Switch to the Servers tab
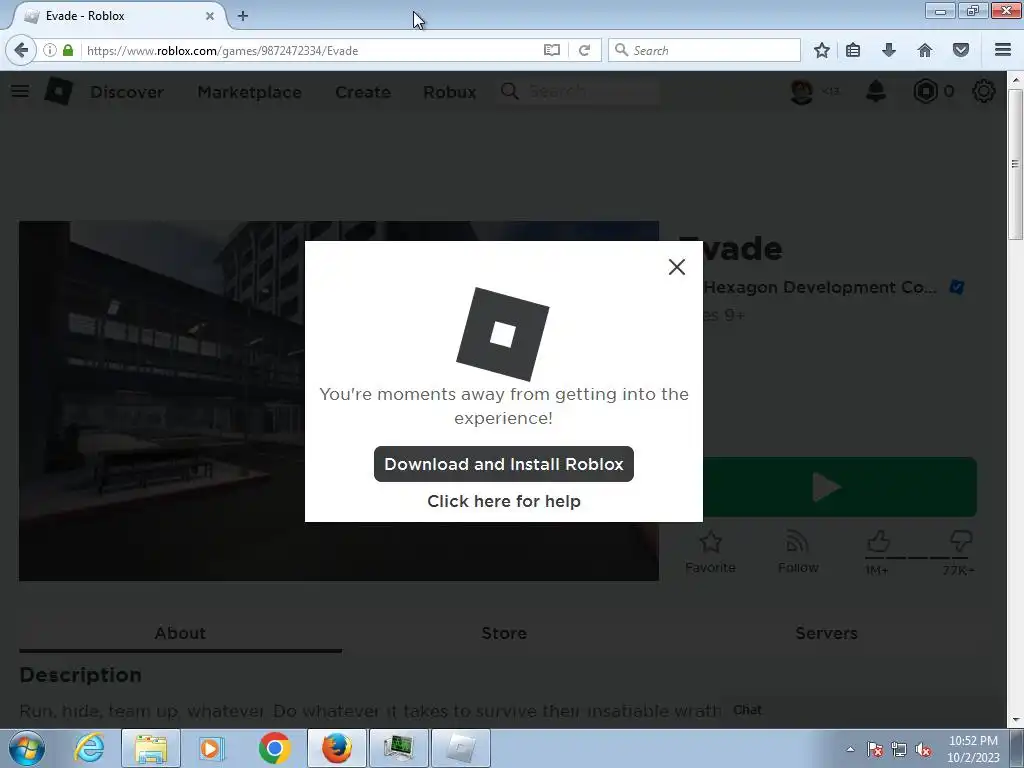This screenshot has height=768, width=1024. point(826,633)
